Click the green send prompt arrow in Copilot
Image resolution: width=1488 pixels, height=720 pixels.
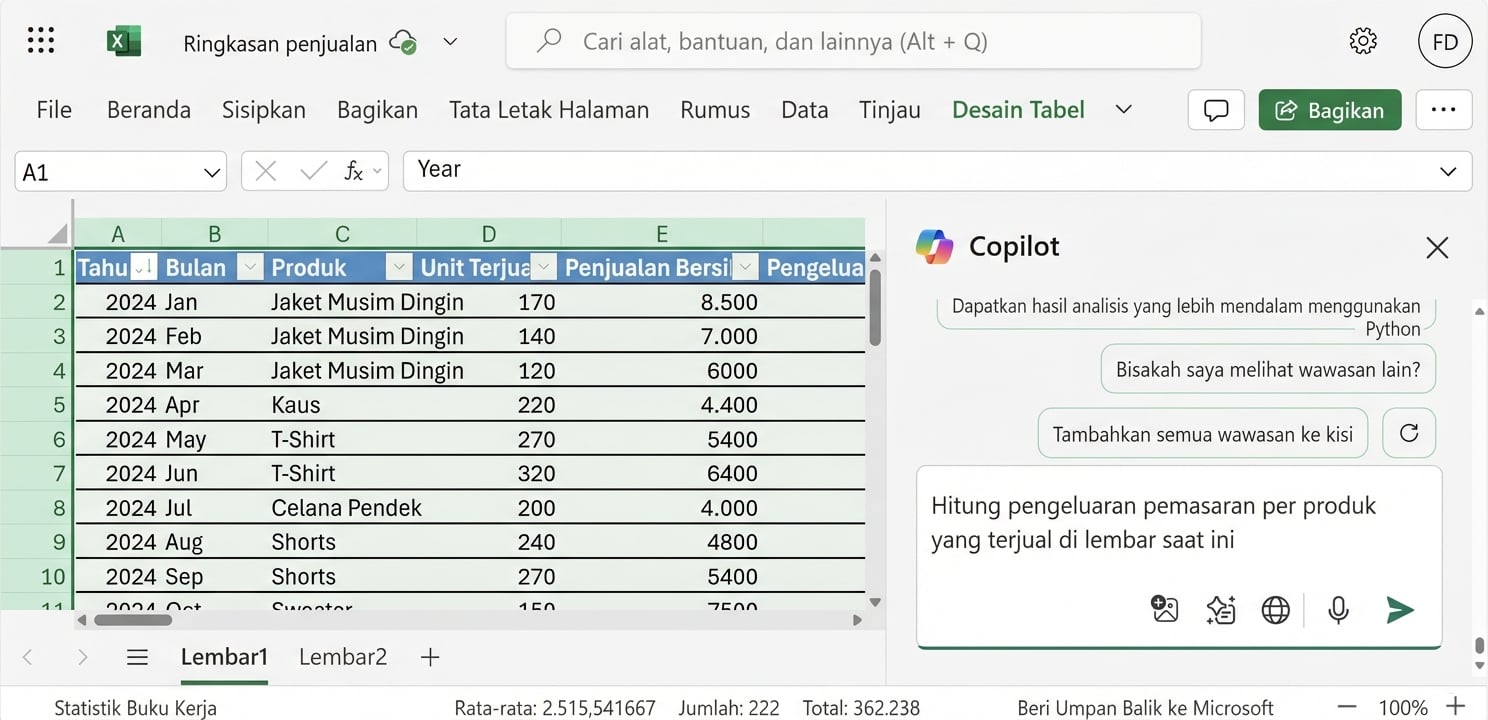tap(1399, 609)
